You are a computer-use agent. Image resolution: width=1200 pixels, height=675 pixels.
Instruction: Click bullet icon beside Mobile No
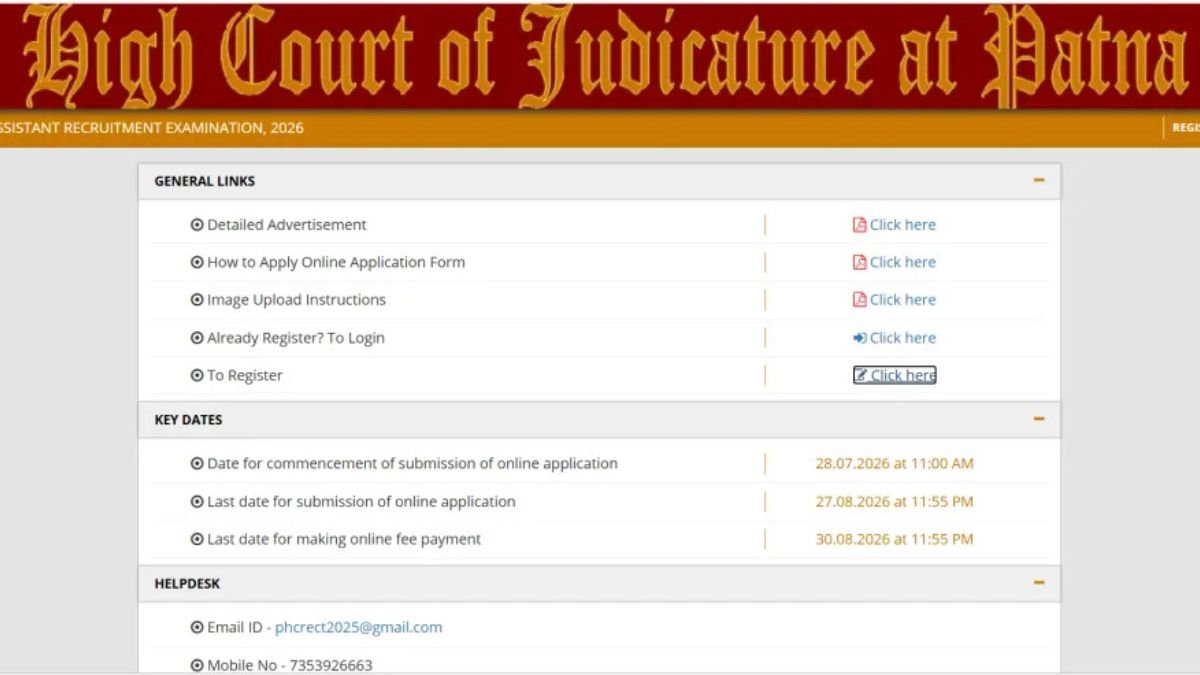click(197, 665)
